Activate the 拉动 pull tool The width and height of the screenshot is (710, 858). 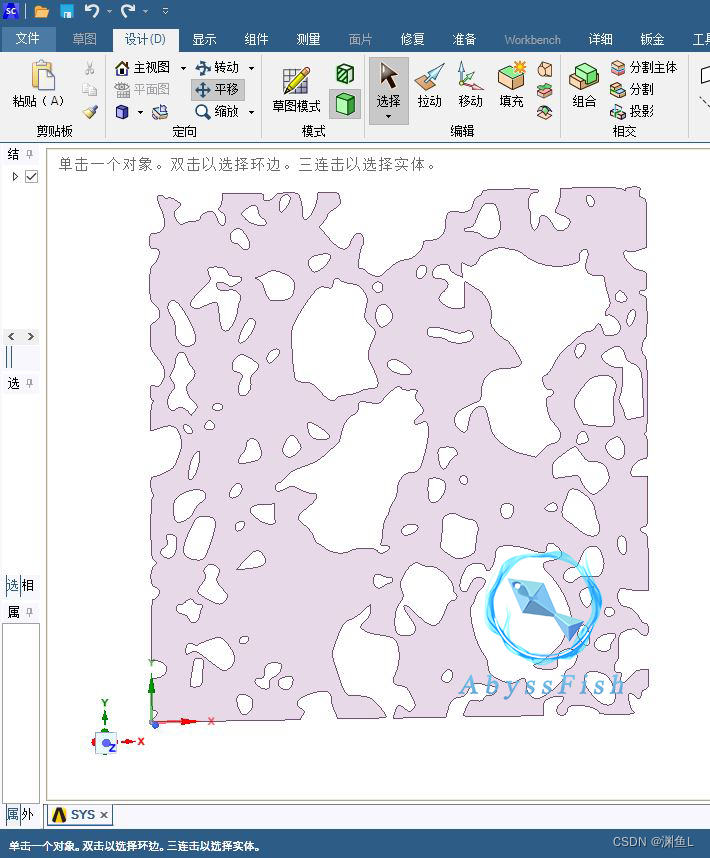429,85
